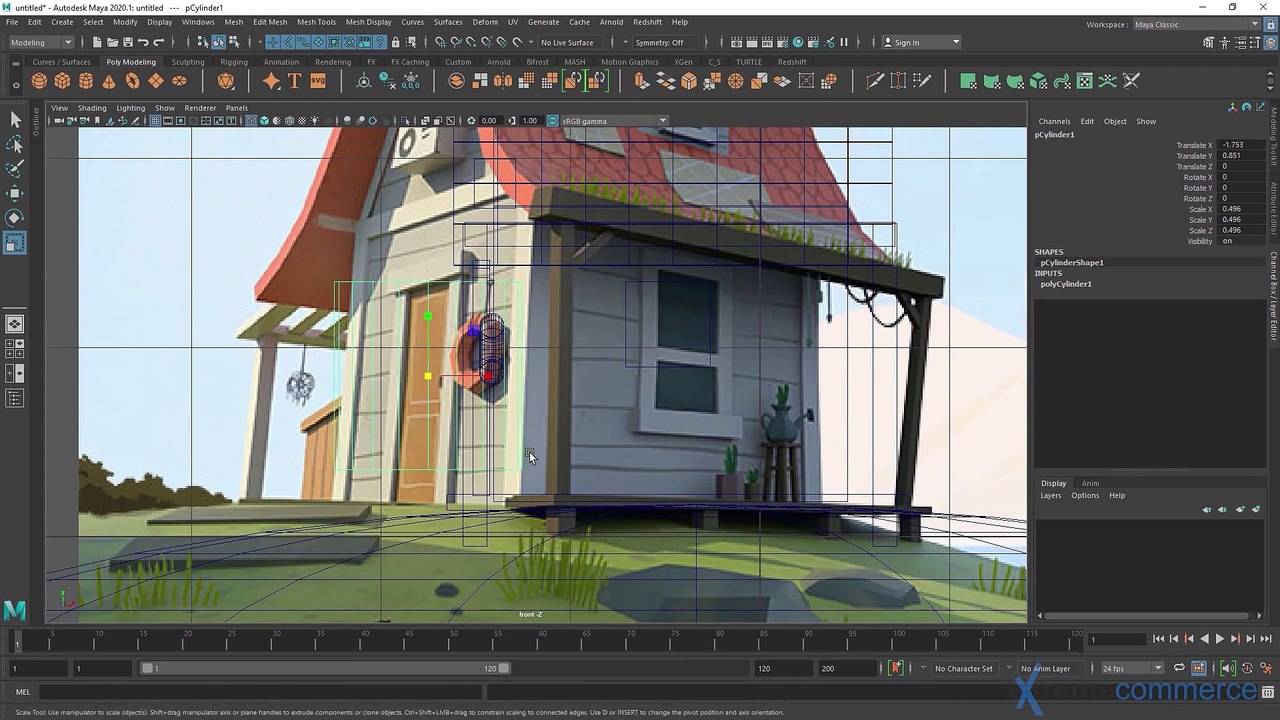Click the Undo arrow icon
The width and height of the screenshot is (1280, 720).
[143, 42]
